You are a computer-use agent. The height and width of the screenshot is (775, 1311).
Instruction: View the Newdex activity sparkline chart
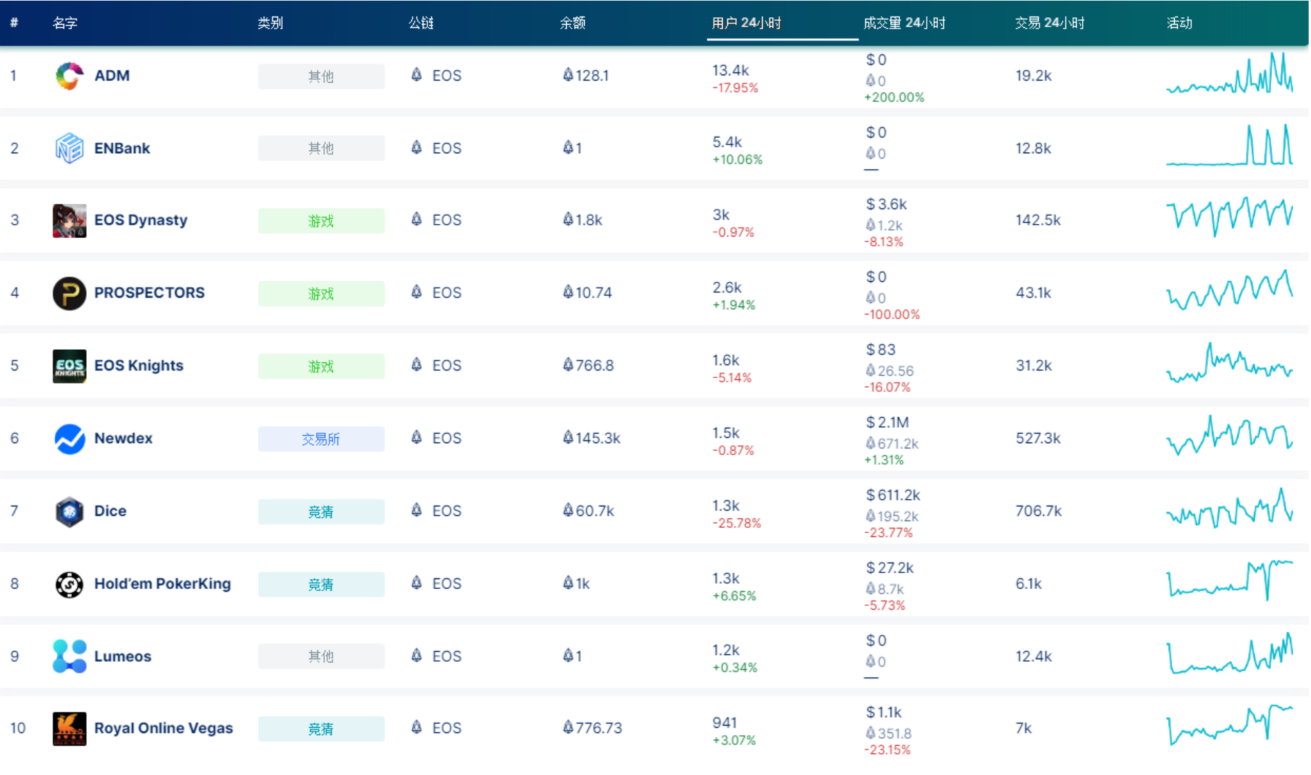pyautogui.click(x=1229, y=436)
